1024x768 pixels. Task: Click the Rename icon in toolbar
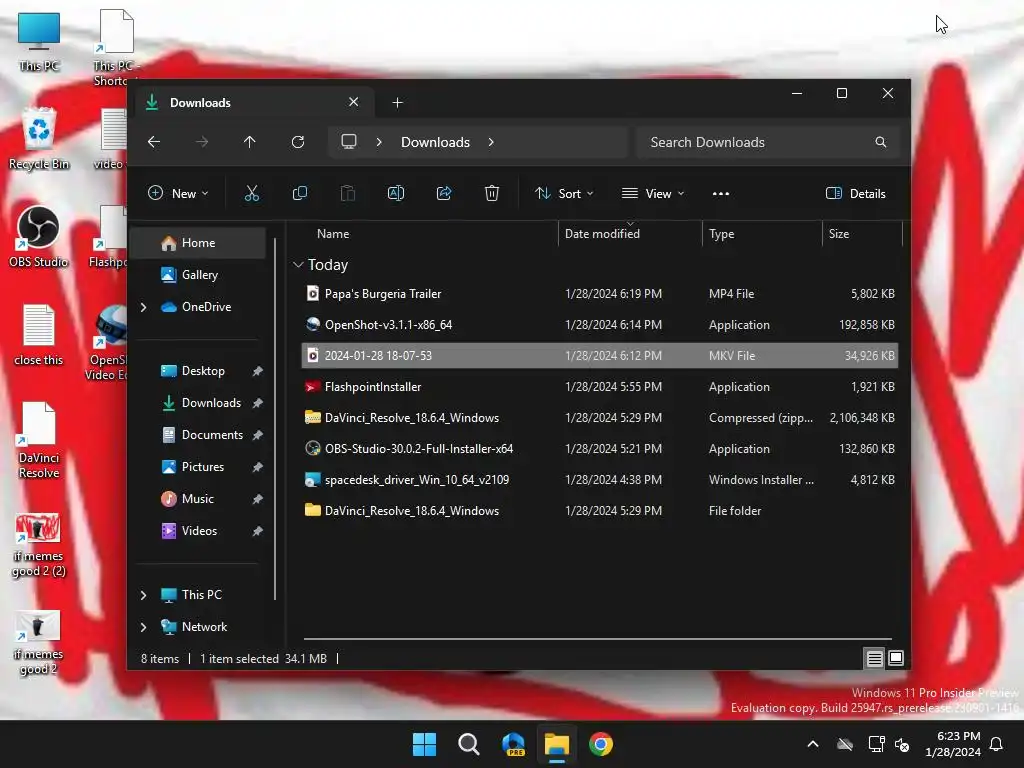pos(396,193)
